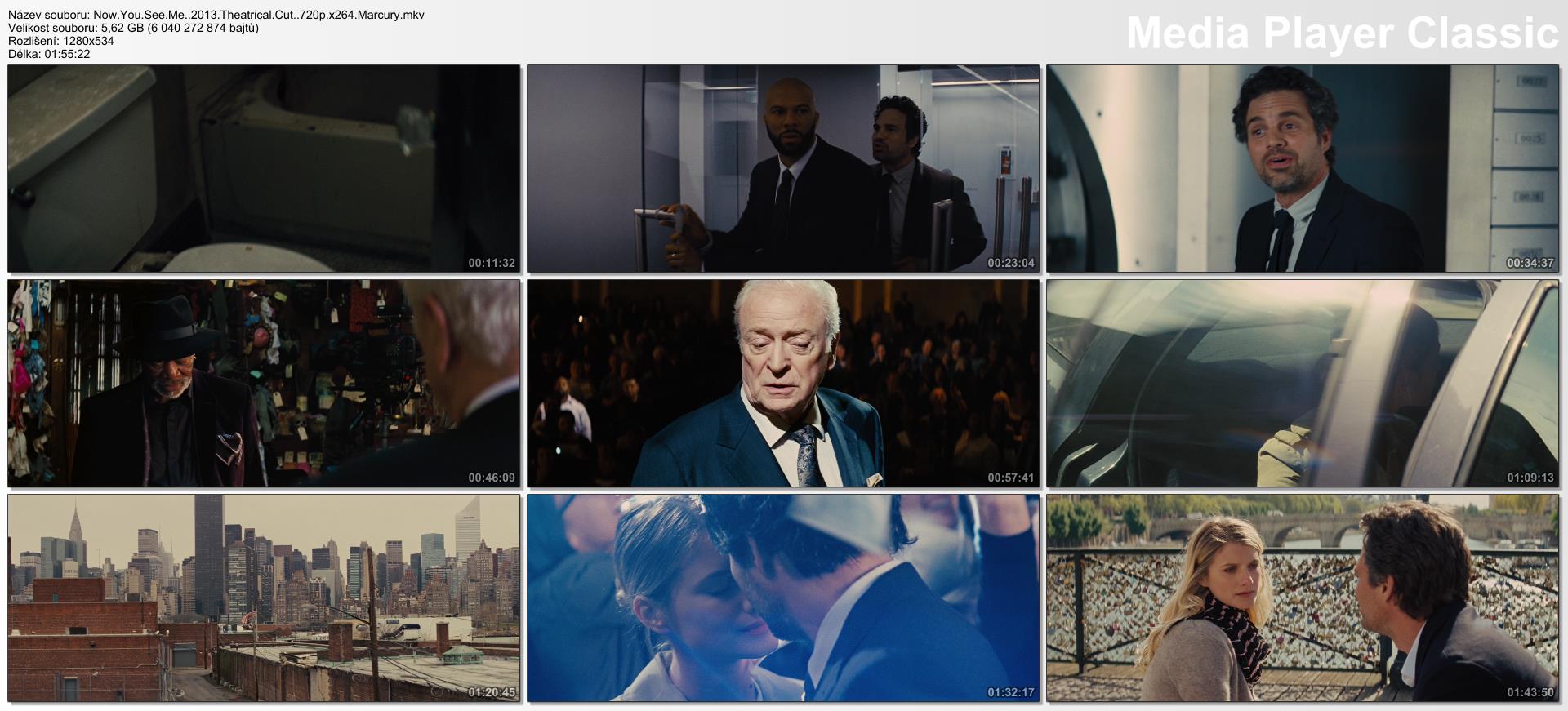Image resolution: width=1568 pixels, height=711 pixels.
Task: Open the thumbnail at 00:34:37
Action: coord(1303,168)
